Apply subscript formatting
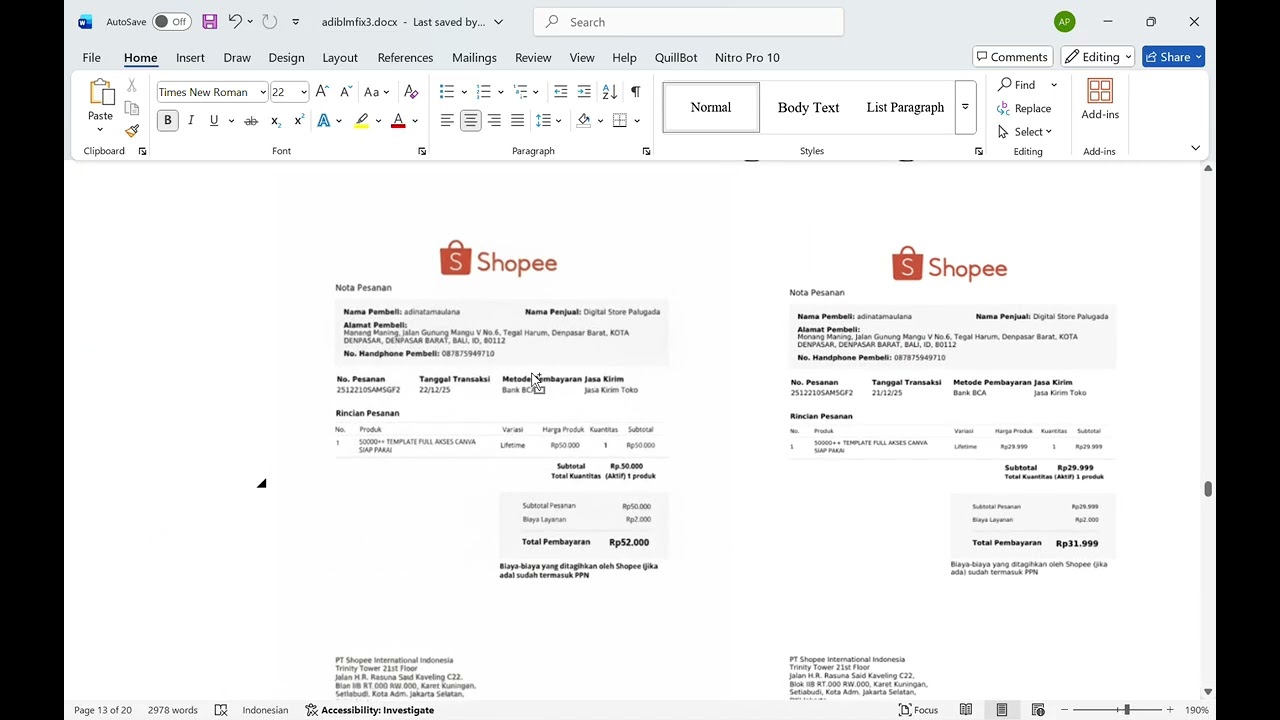Viewport: 1280px width, 720px height. (276, 121)
